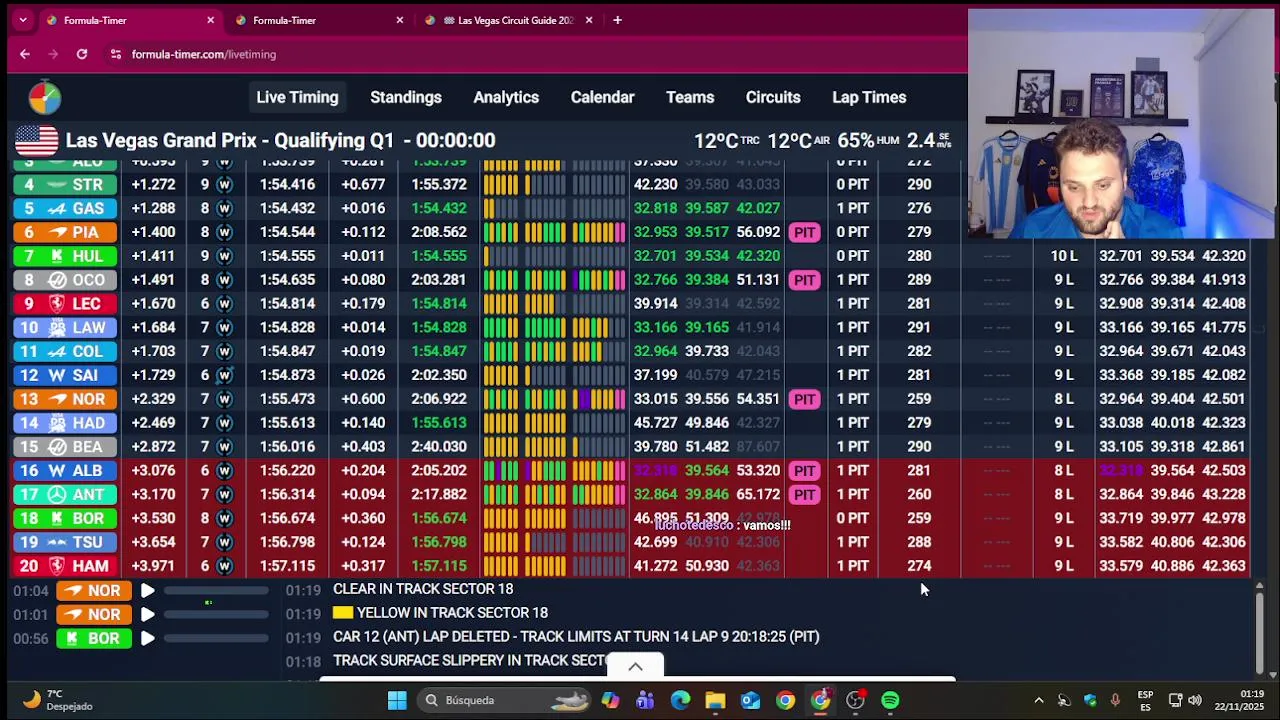
Task: Close the first Formula-Timer tab
Action: [x=210, y=20]
